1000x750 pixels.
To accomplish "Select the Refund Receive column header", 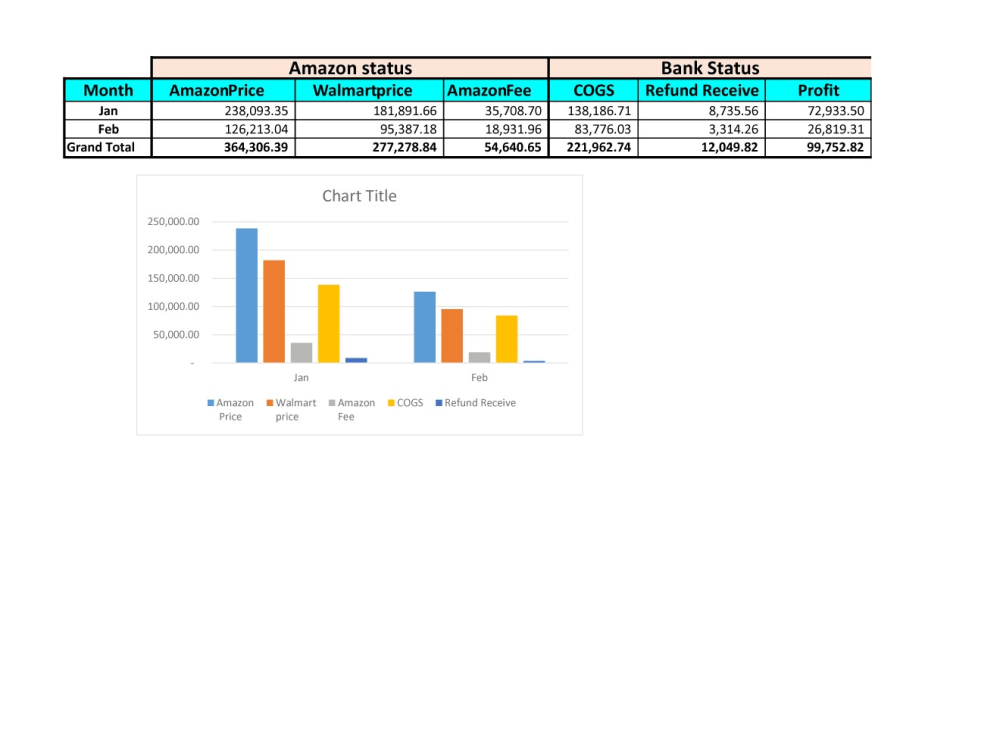I will 702,91.
